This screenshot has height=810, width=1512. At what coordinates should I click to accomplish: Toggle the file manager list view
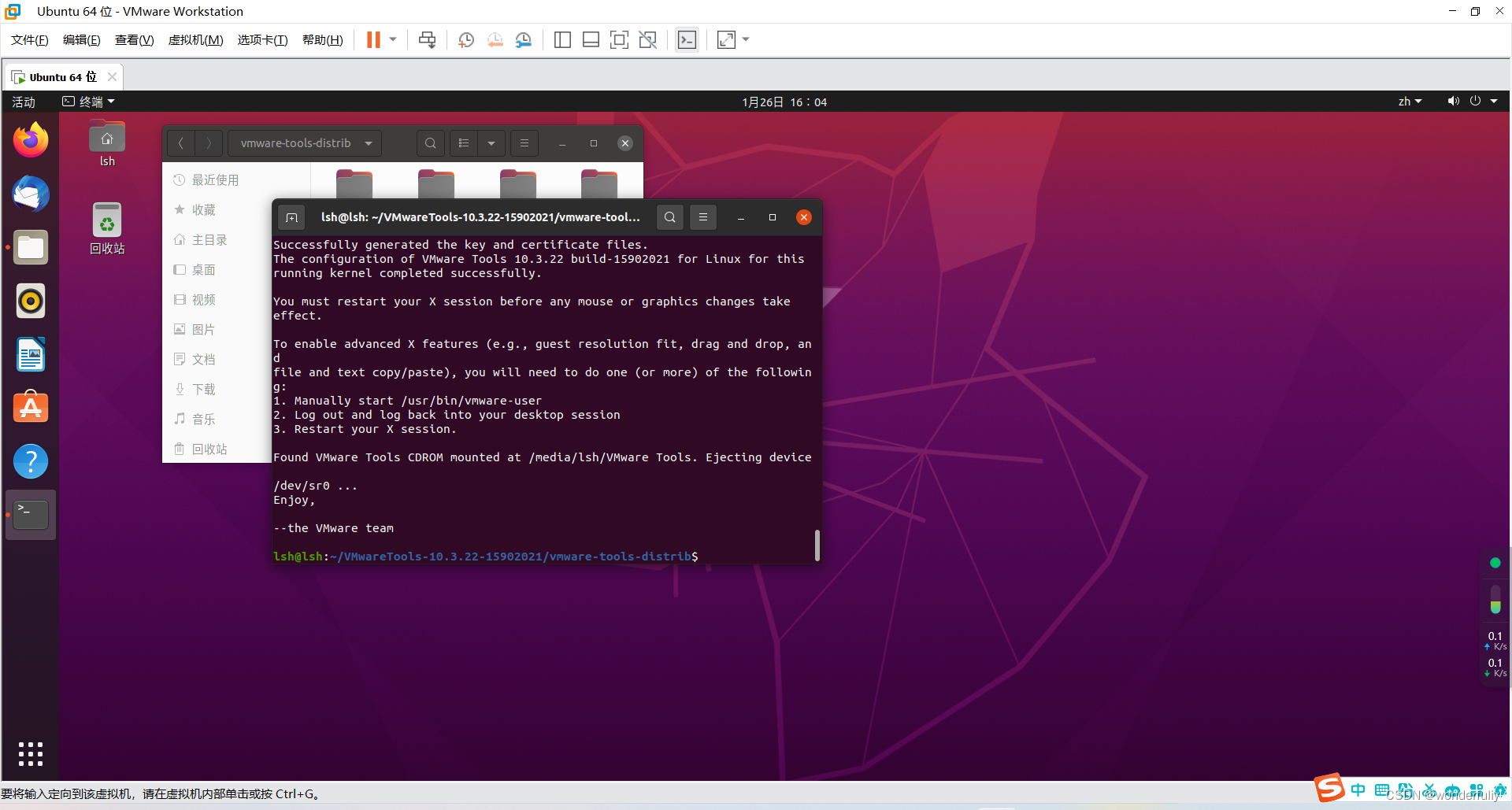463,142
